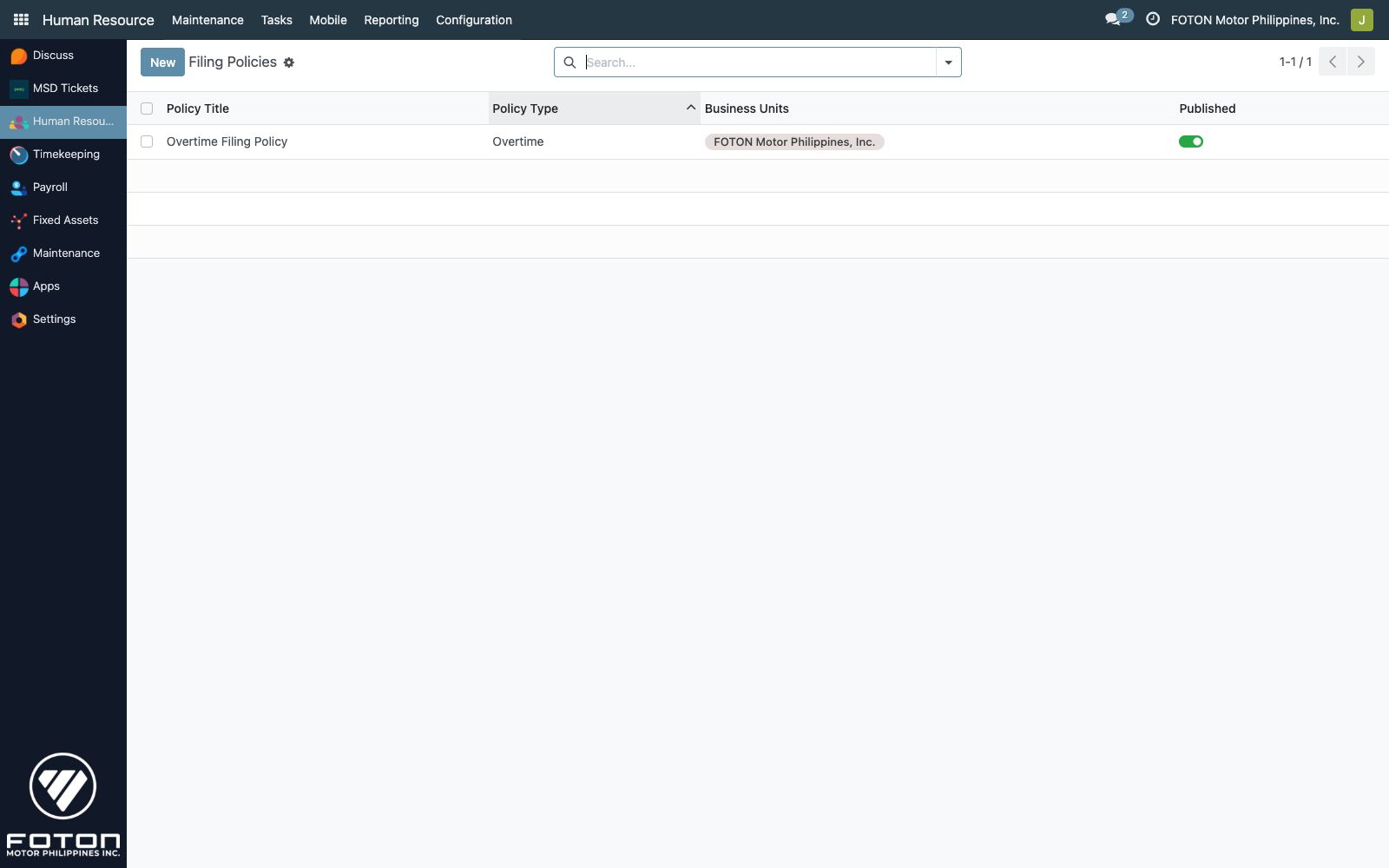The height and width of the screenshot is (868, 1389).
Task: Open the apps grid menu icon
Action: 22,19
